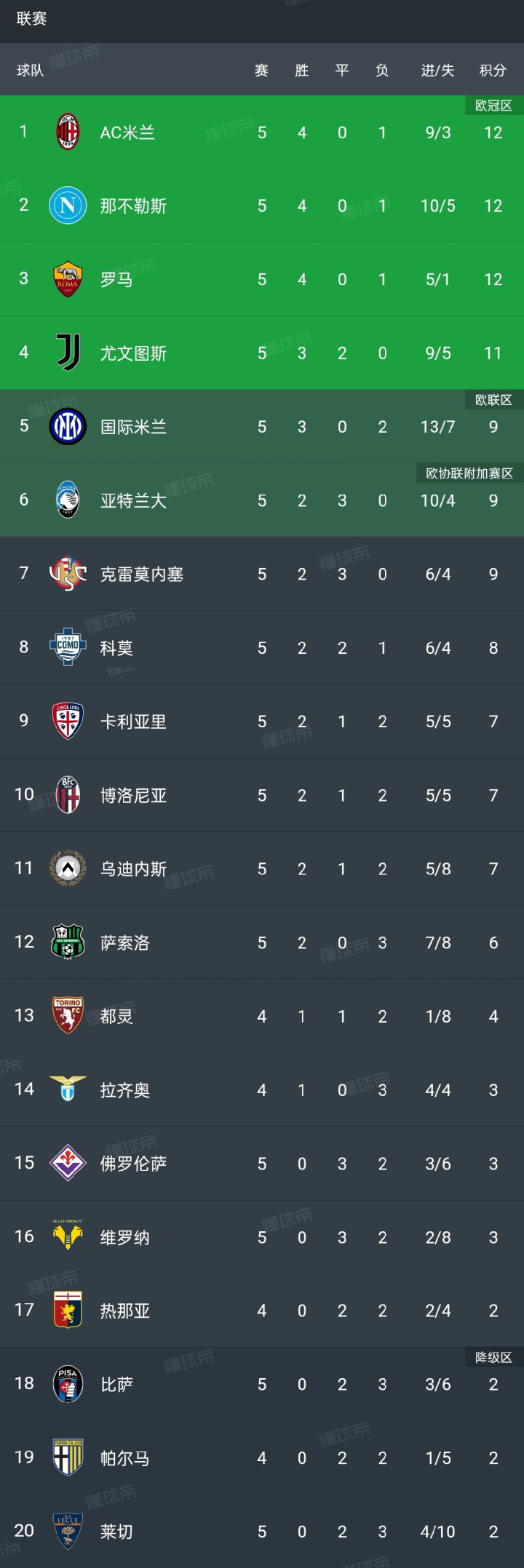Select the Juventus logo
524x1568 pixels.
pos(68,353)
